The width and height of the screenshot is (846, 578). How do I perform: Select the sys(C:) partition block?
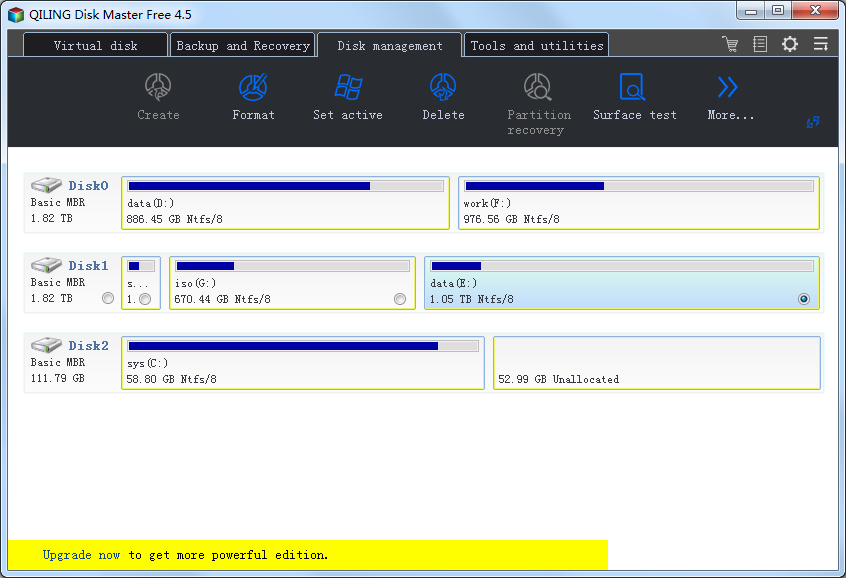303,363
